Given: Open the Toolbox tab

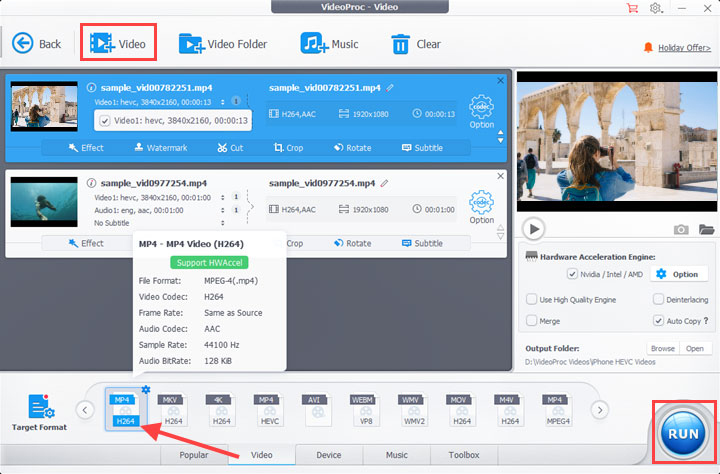Looking at the screenshot, I should coord(464,455).
